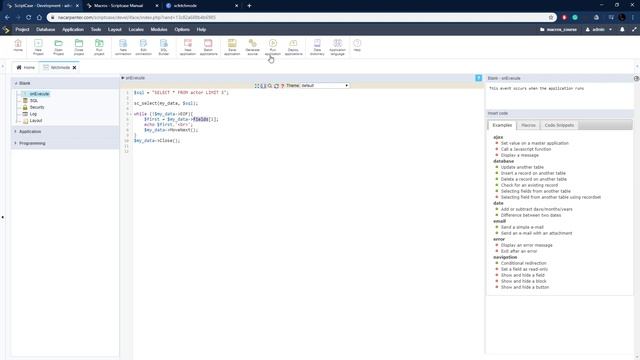Click 'Conditional redirection' example link
This screenshot has height=360, width=640.
523,263
